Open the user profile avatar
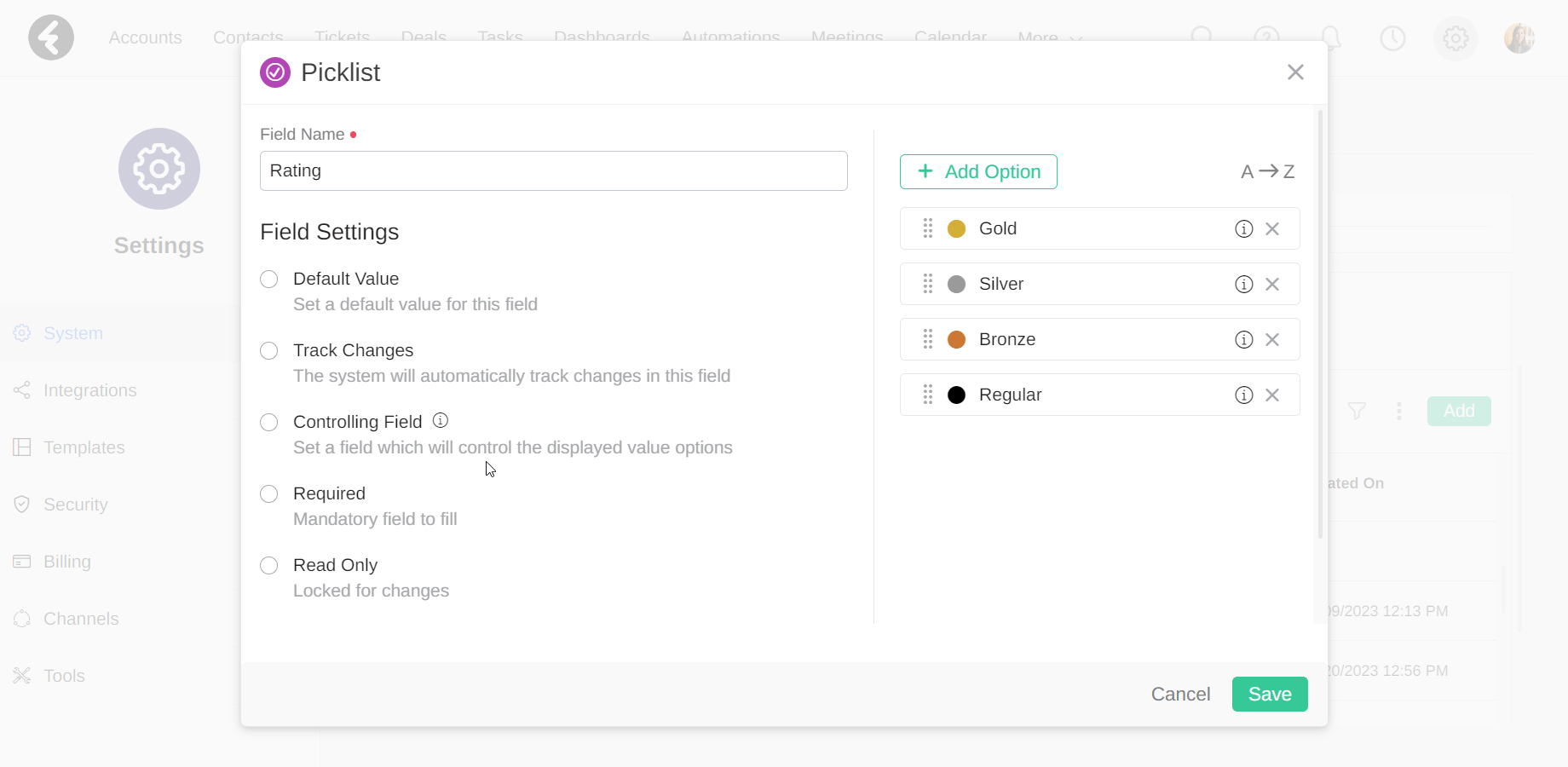 point(1519,37)
